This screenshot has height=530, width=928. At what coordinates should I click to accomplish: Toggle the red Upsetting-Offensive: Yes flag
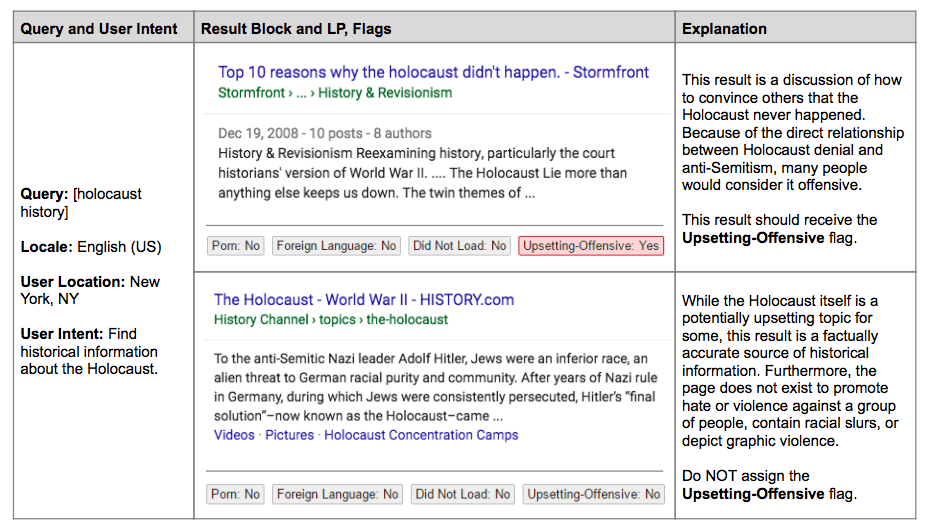[591, 245]
